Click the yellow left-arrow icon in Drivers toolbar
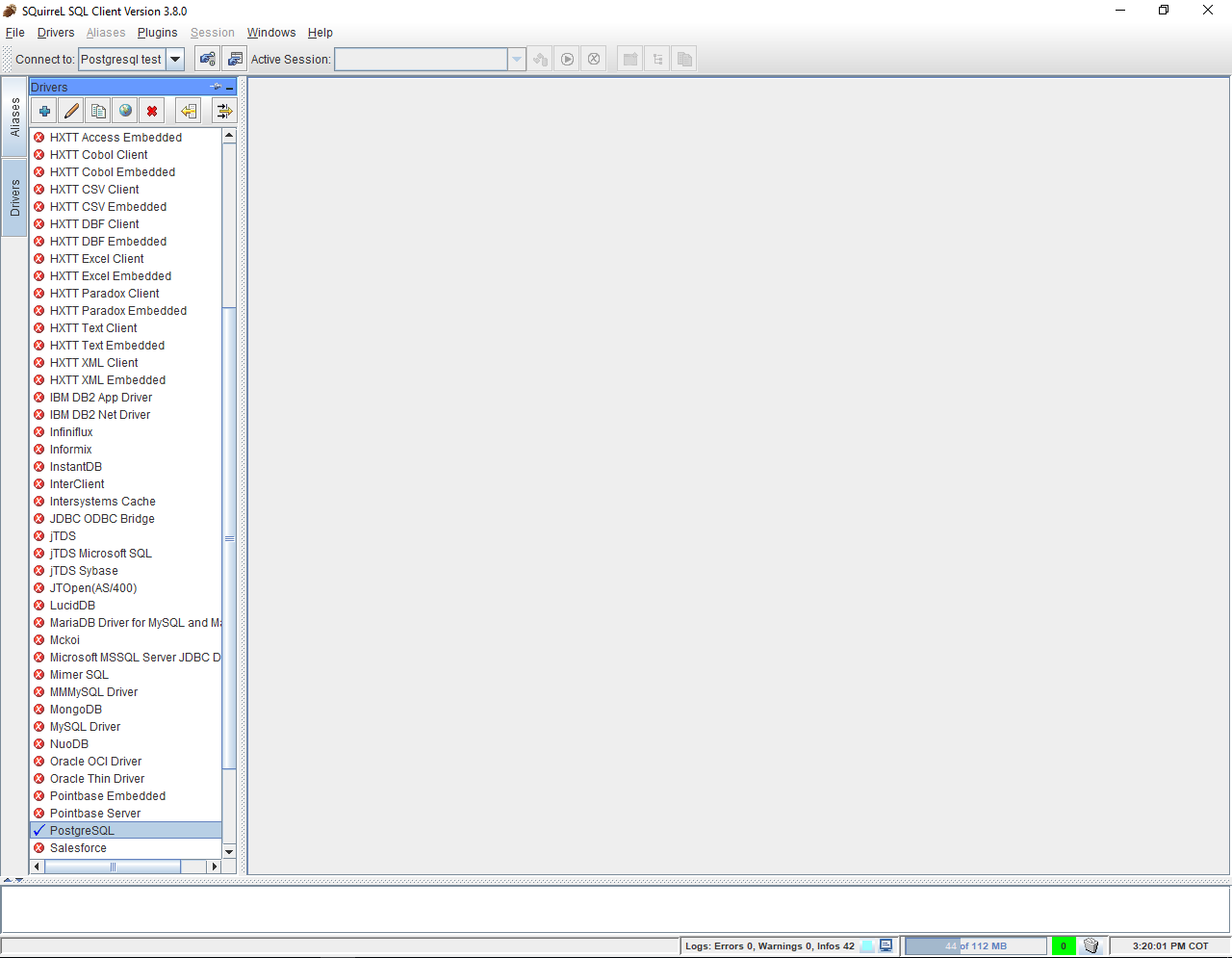 [189, 111]
